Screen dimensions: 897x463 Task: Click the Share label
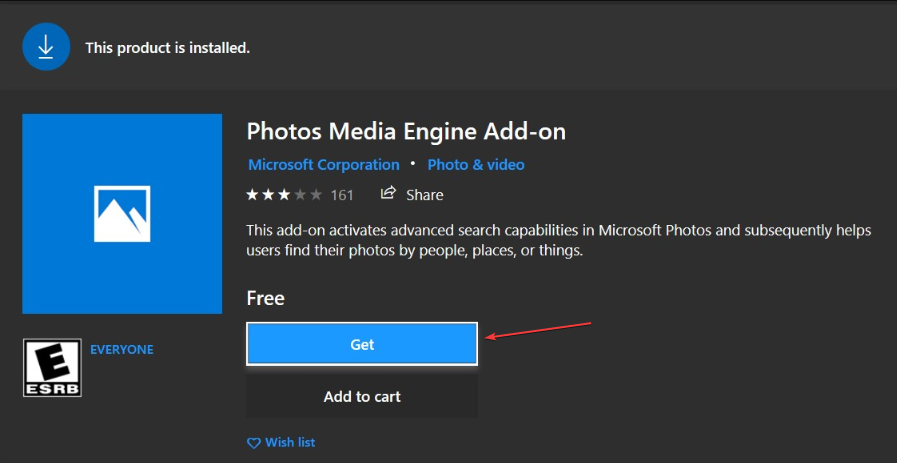[424, 195]
